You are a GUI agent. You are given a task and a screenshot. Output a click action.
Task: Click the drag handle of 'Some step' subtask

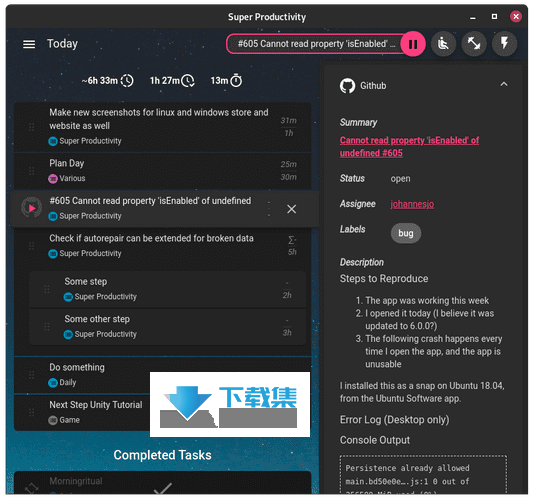47,289
